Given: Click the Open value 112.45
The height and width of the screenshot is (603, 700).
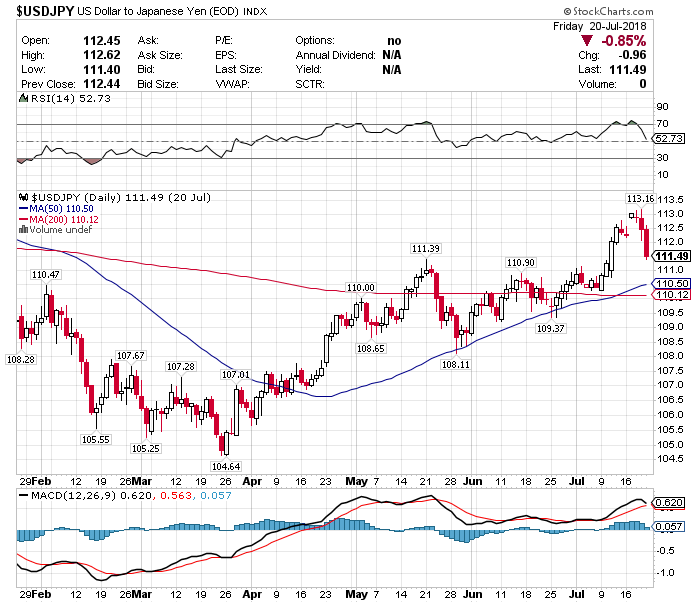Looking at the screenshot, I should (102, 41).
